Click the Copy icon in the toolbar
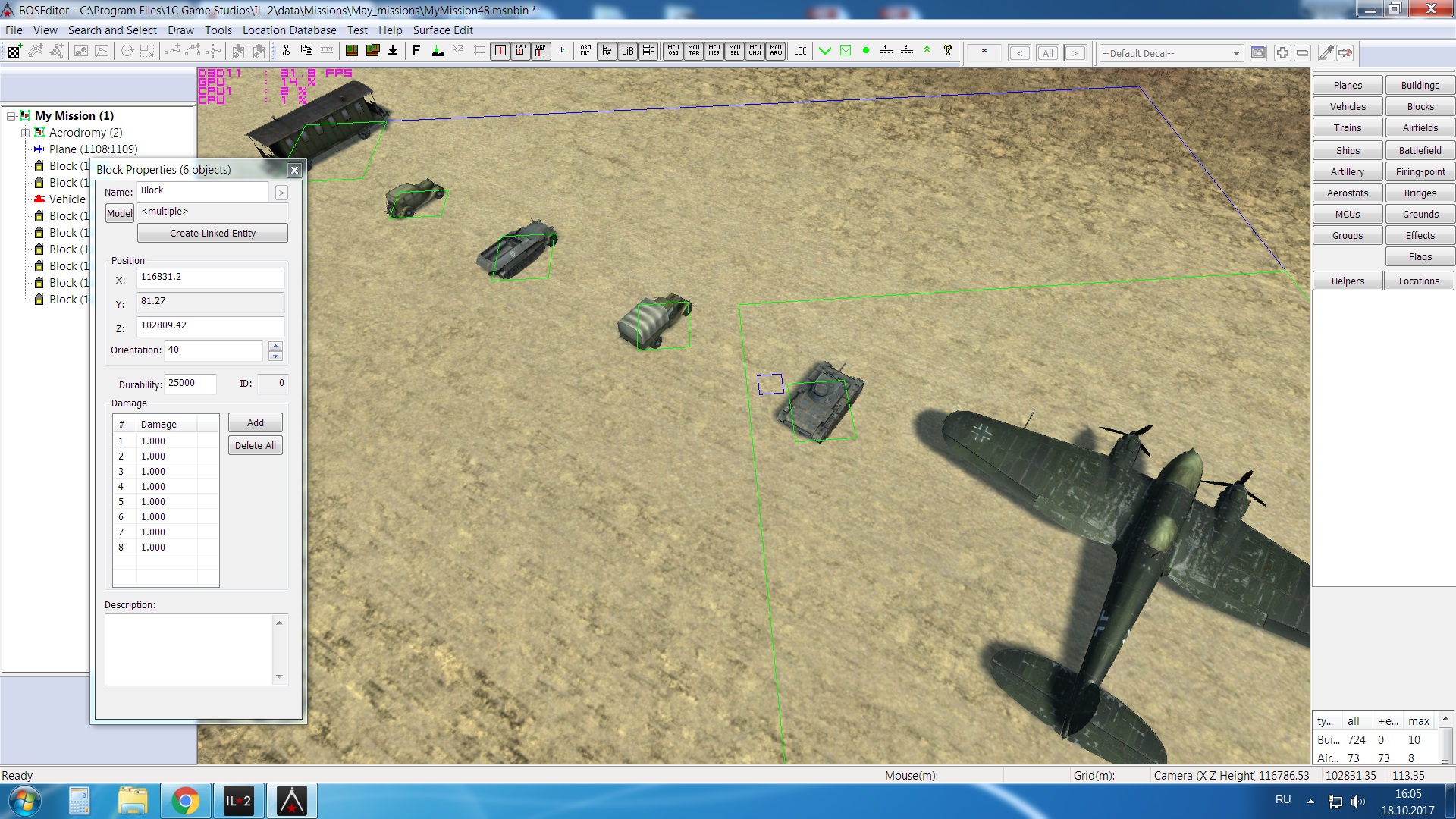 306,51
